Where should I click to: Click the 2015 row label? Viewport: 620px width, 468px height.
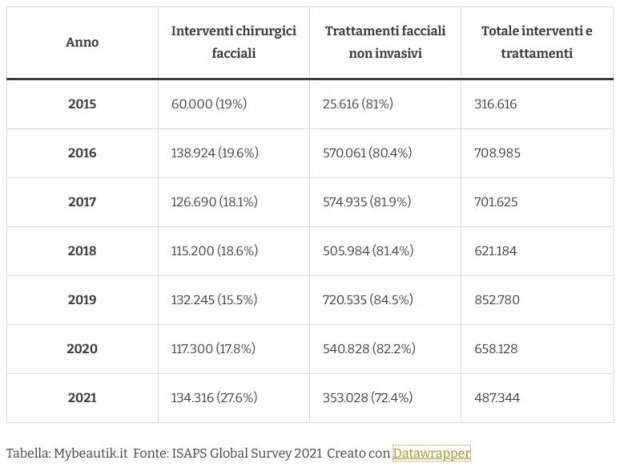click(x=82, y=104)
